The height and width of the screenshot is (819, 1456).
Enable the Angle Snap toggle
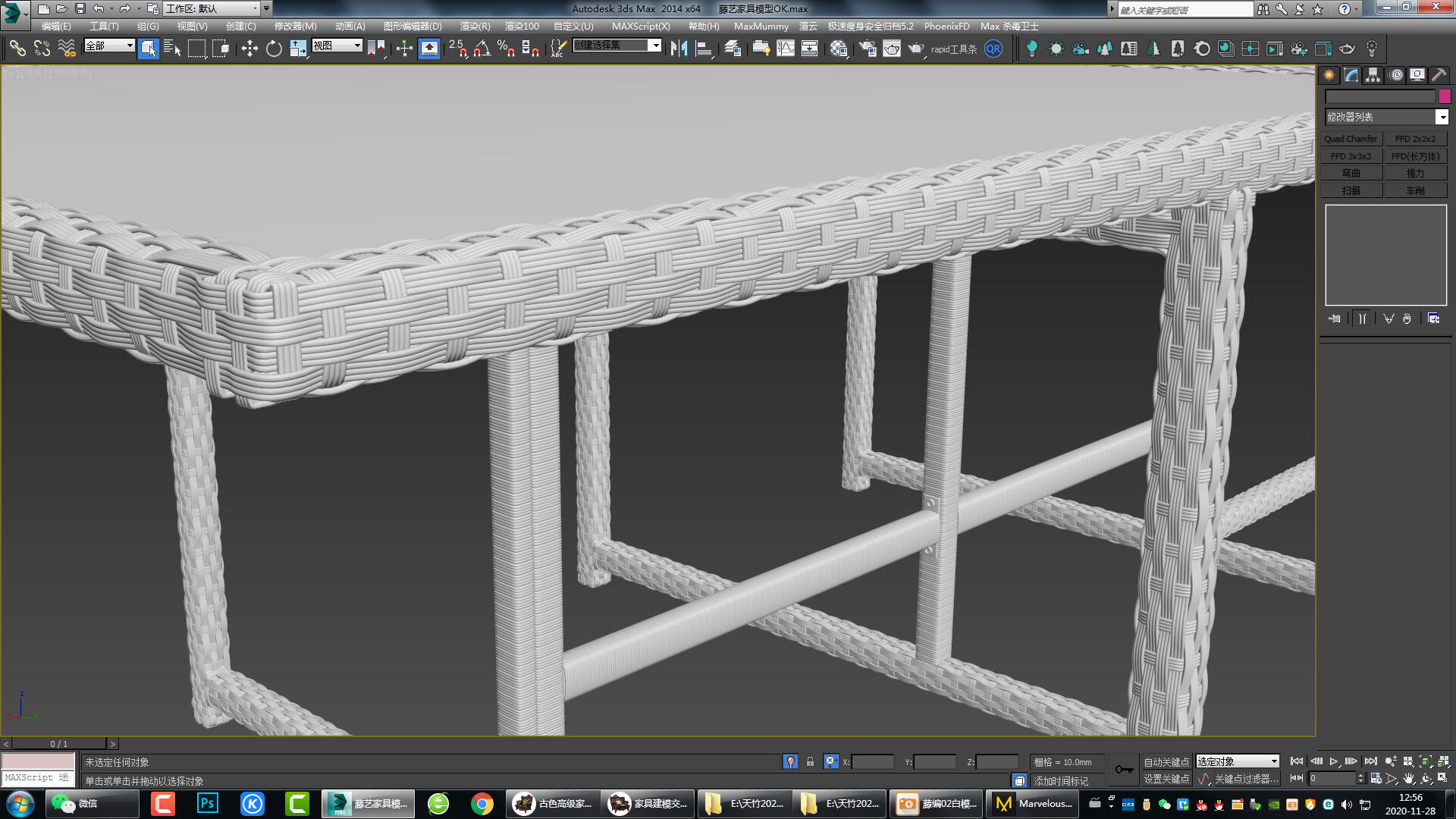(480, 48)
